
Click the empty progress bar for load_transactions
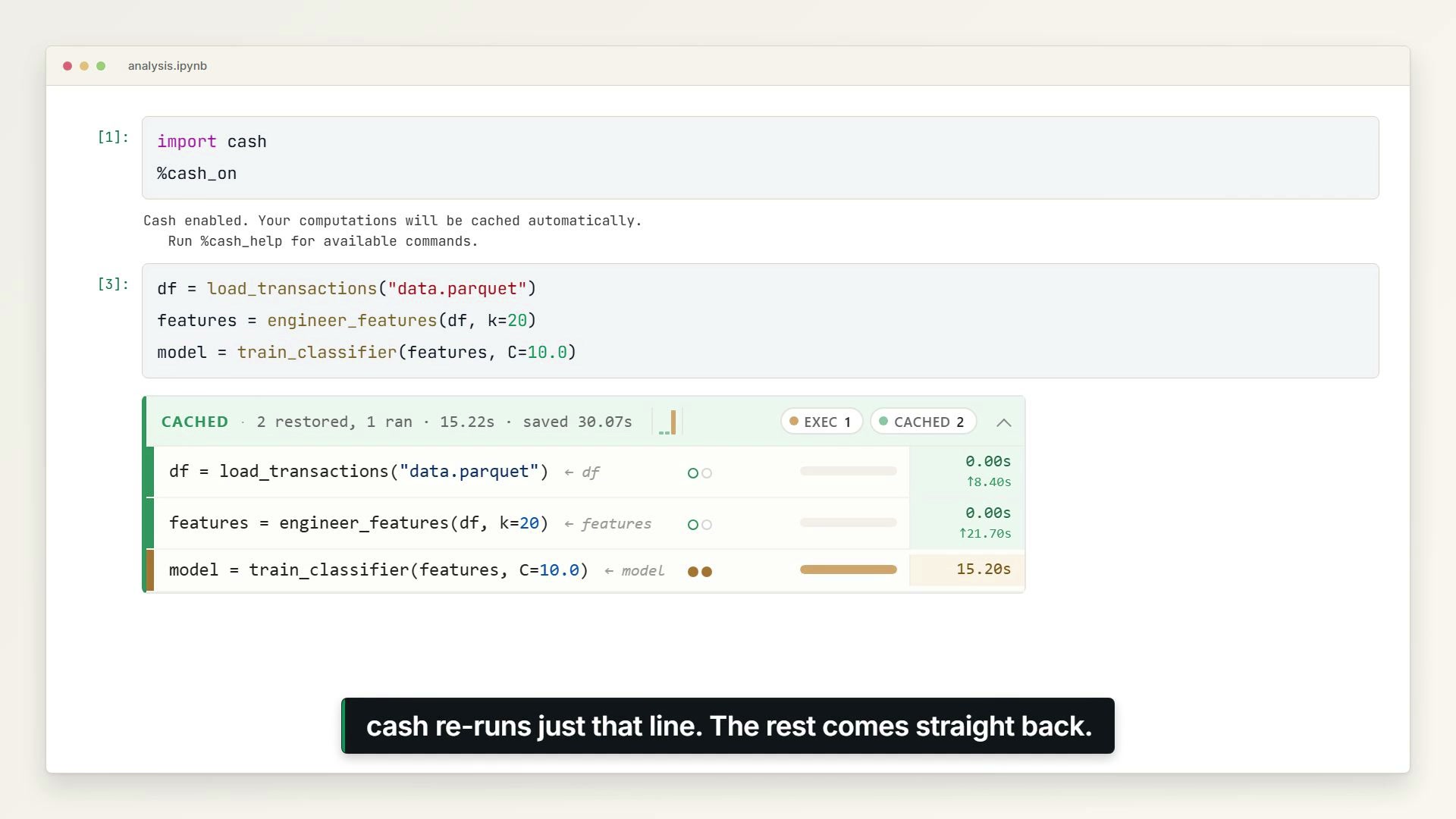pyautogui.click(x=848, y=472)
